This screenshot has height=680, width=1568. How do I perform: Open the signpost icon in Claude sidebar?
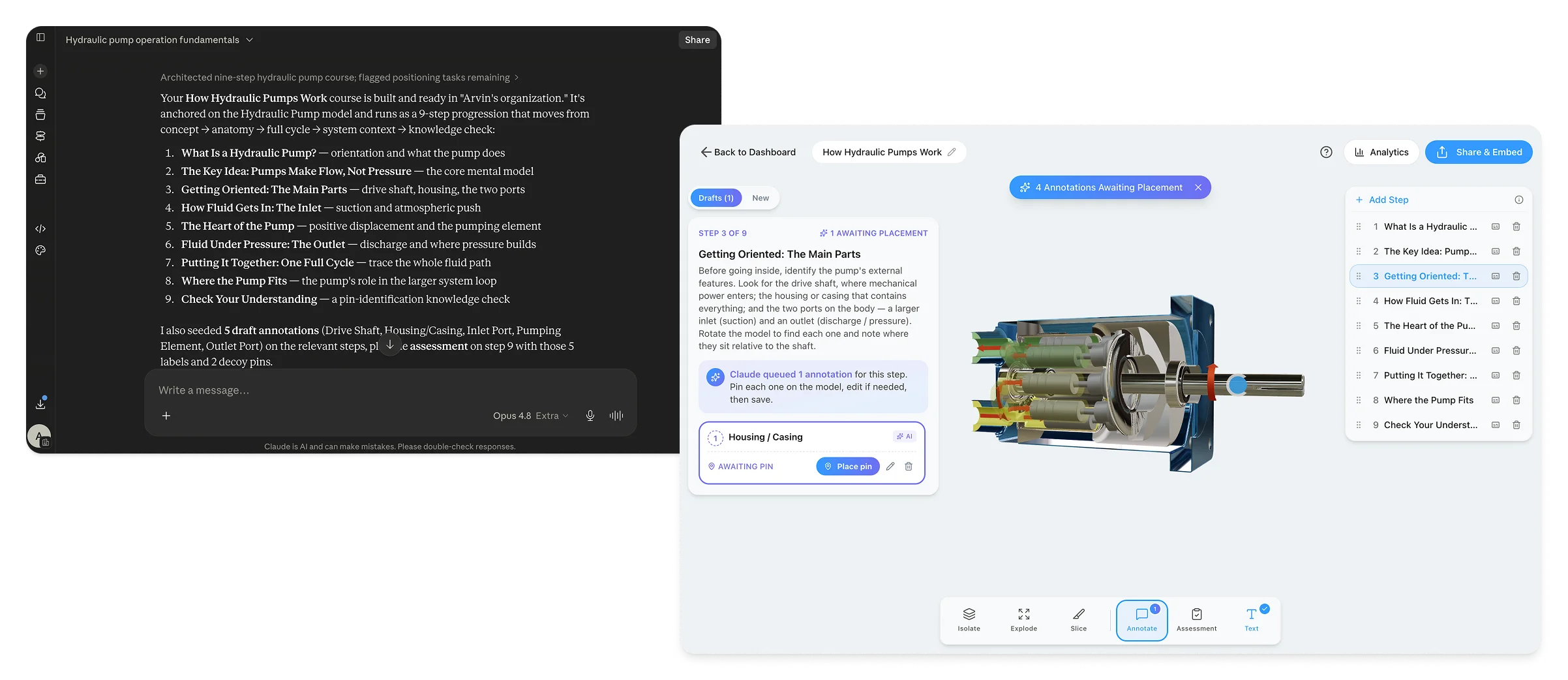tap(40, 136)
